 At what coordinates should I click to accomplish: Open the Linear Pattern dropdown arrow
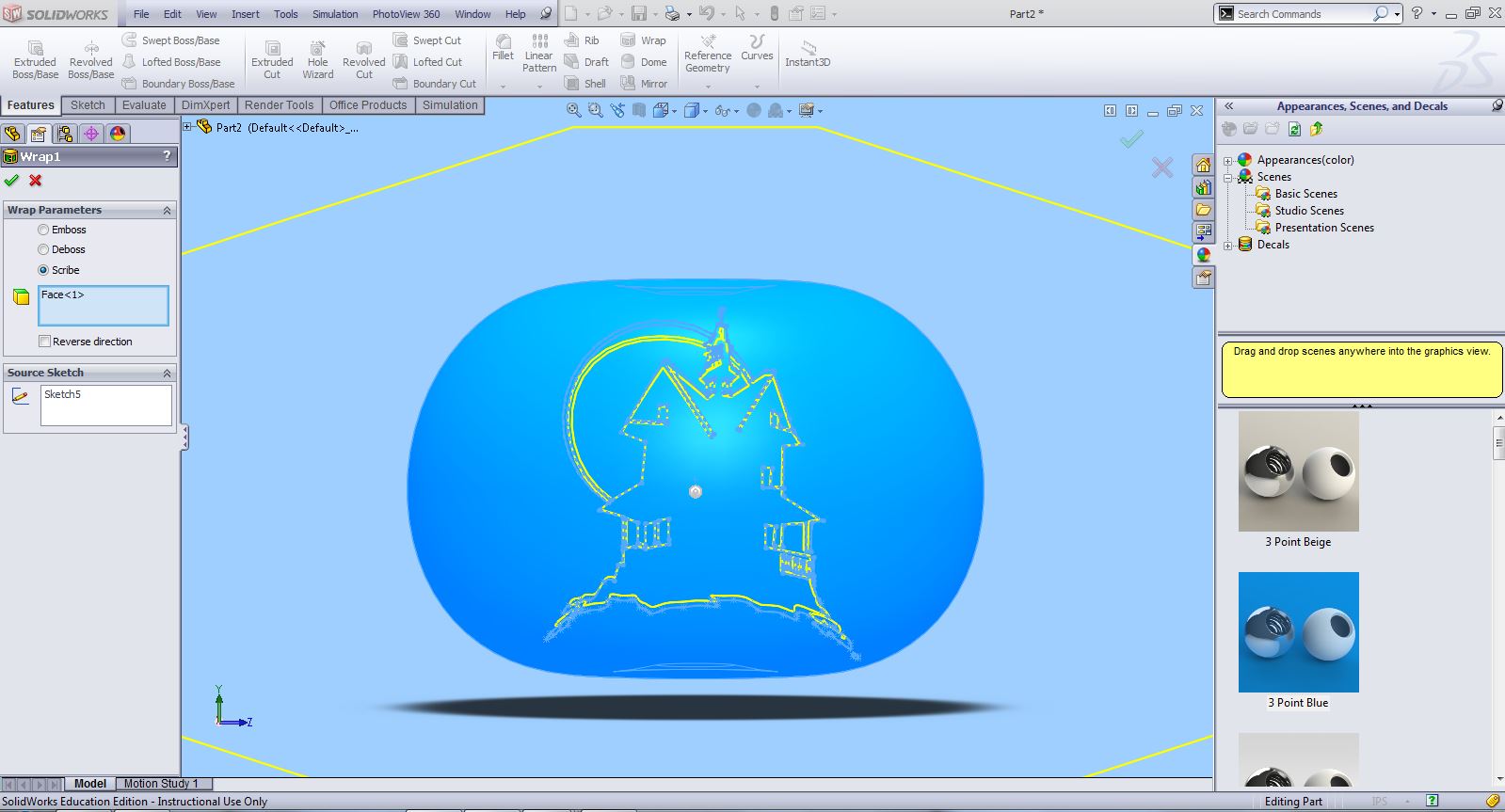click(x=539, y=87)
